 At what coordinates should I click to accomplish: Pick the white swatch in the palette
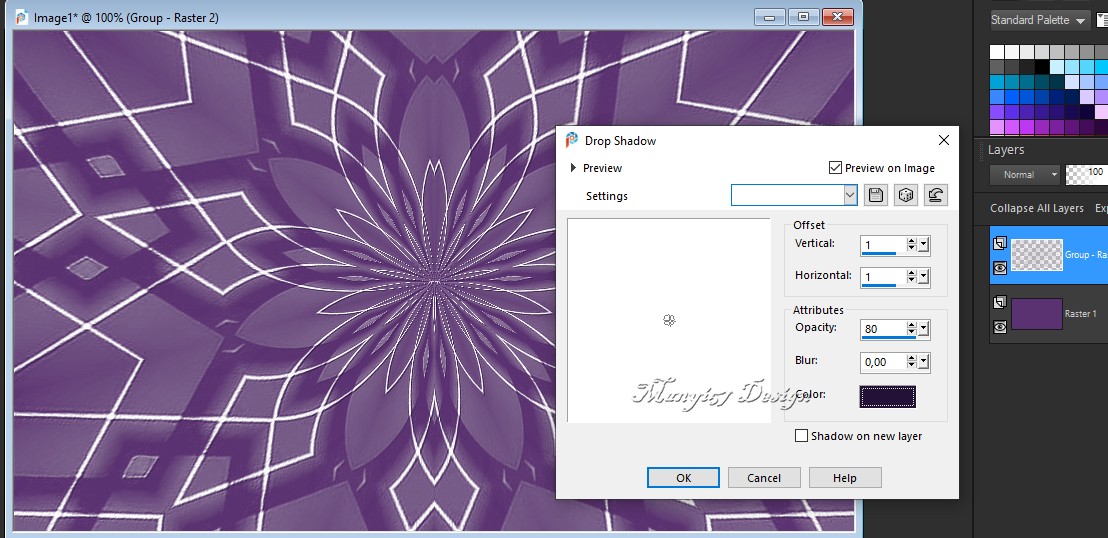[996, 52]
